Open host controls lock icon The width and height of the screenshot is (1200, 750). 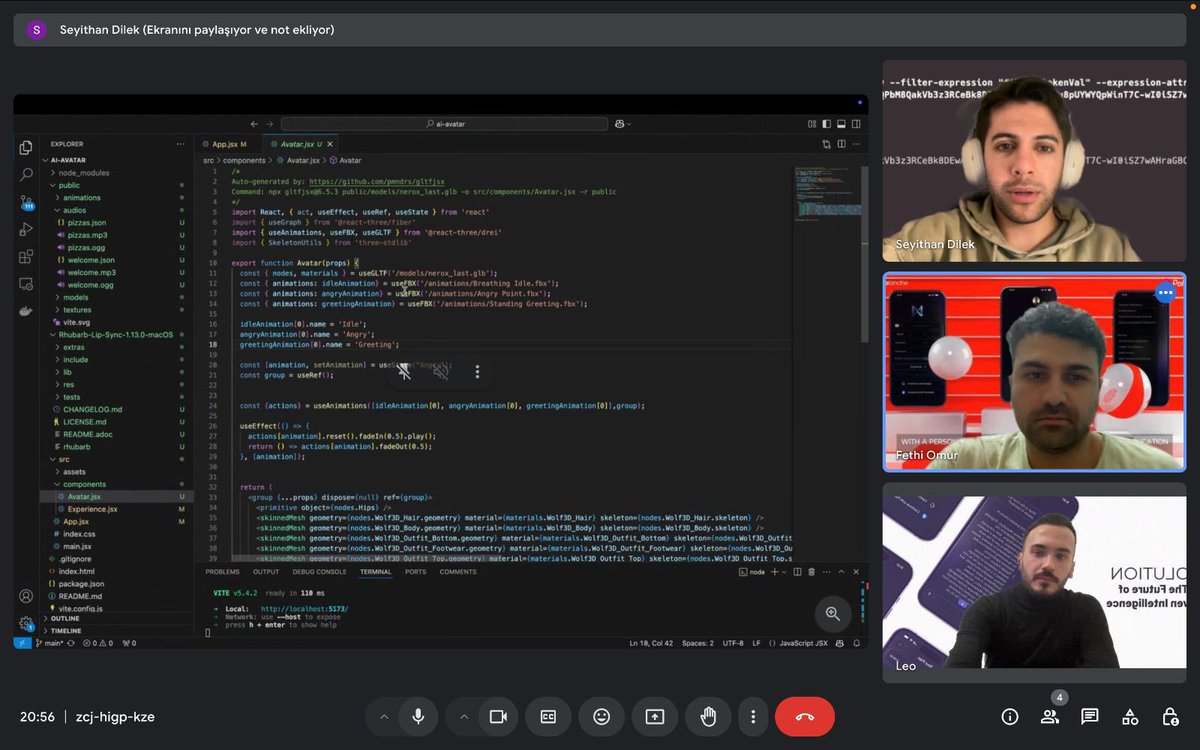(1170, 716)
